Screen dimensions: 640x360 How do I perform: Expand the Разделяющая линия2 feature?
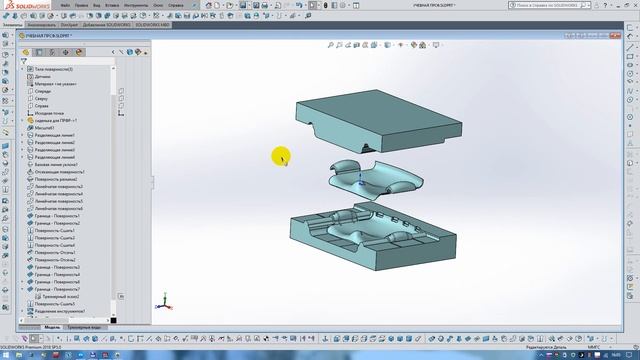point(22,142)
